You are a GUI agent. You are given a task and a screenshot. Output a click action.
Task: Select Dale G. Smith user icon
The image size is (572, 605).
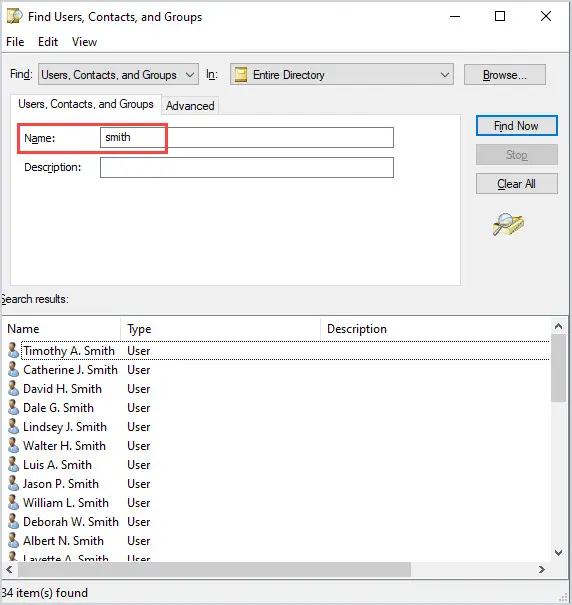pos(13,407)
